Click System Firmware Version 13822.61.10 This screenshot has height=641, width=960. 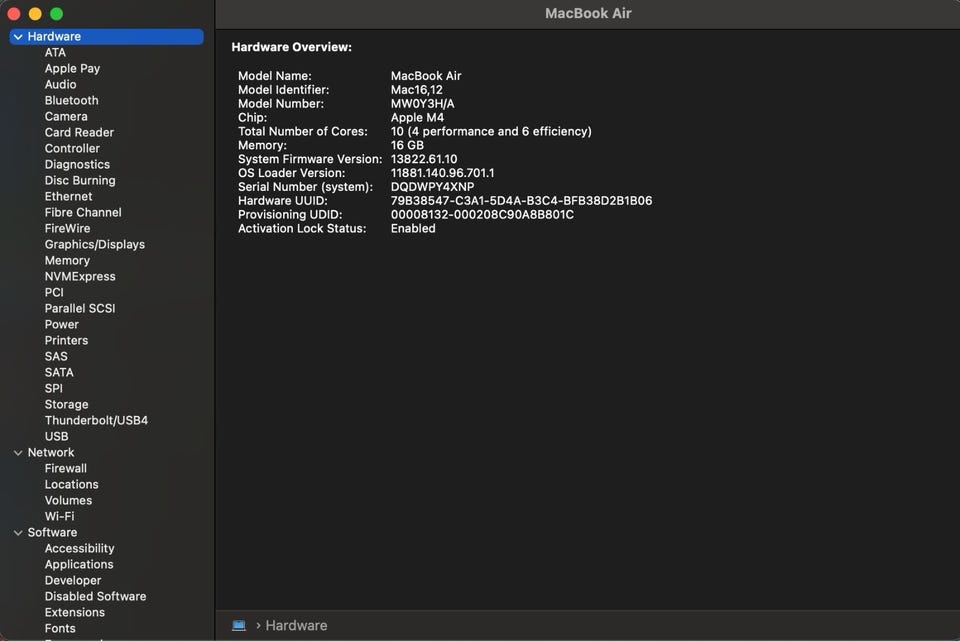[x=424, y=159]
